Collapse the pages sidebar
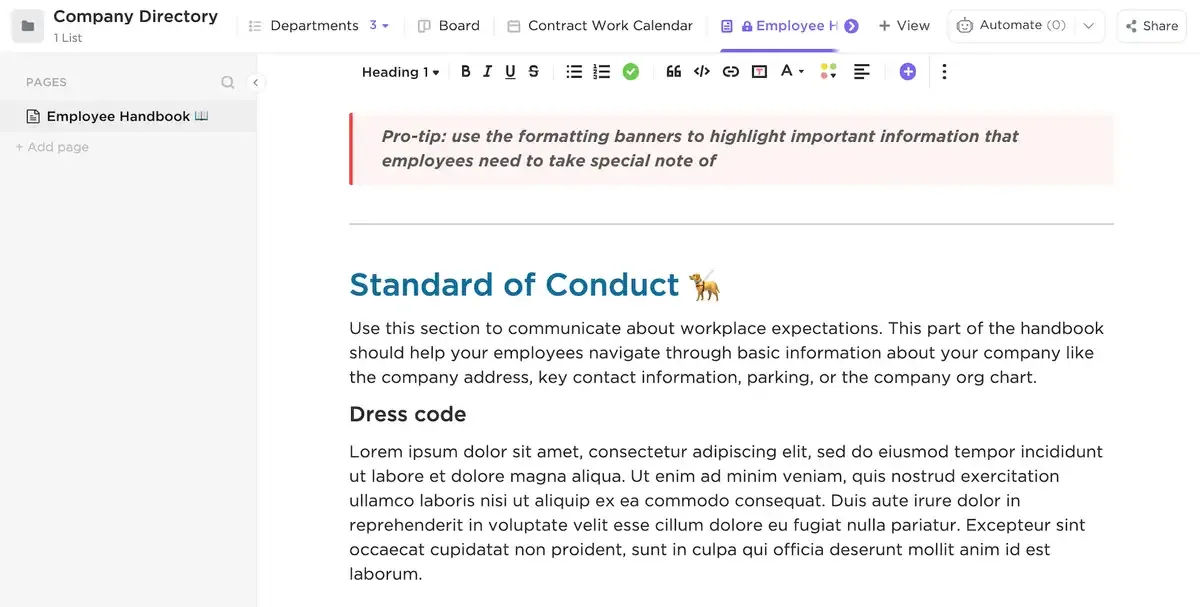The width and height of the screenshot is (1200, 607). point(256,82)
